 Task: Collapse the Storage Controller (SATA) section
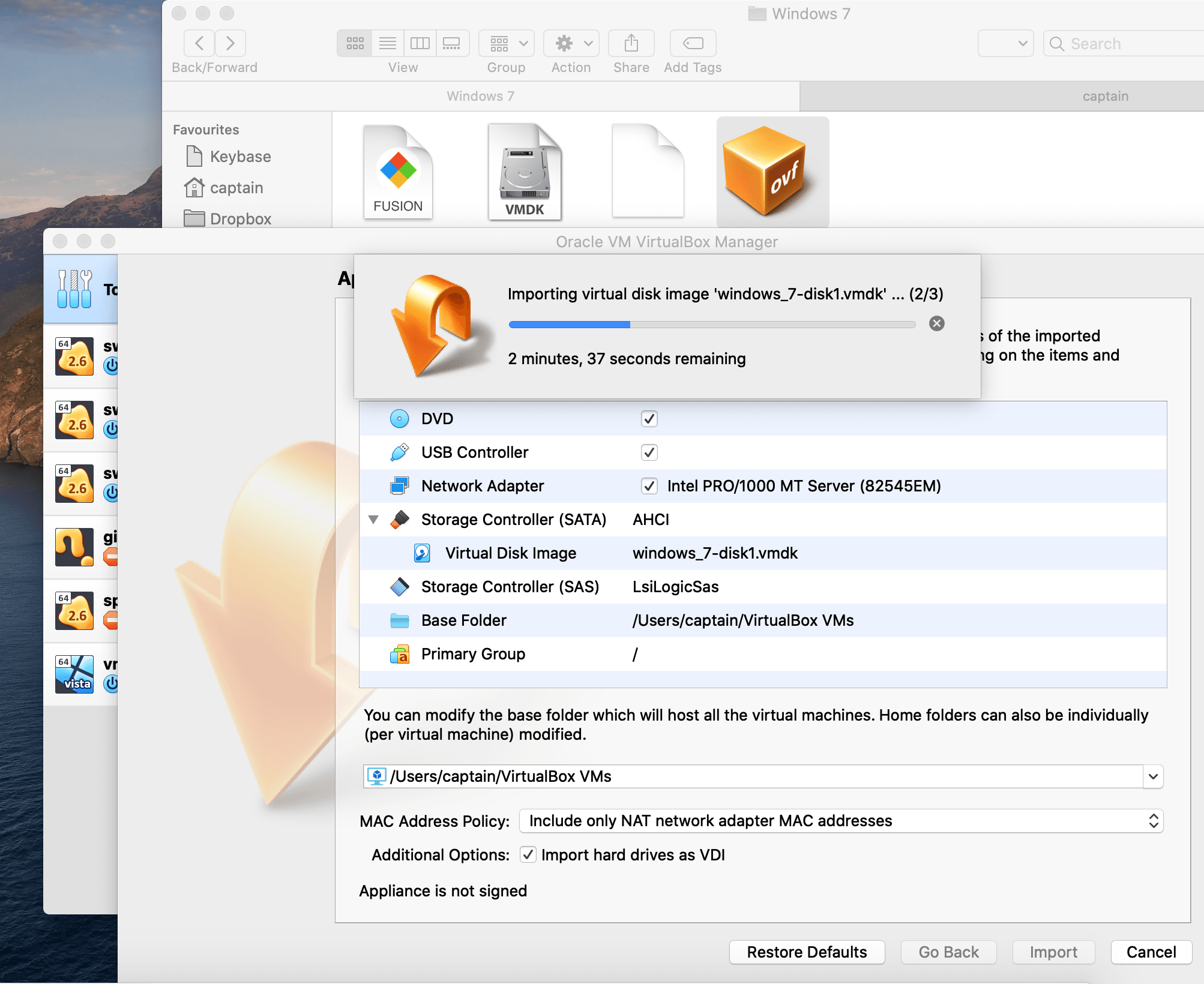pyautogui.click(x=374, y=520)
